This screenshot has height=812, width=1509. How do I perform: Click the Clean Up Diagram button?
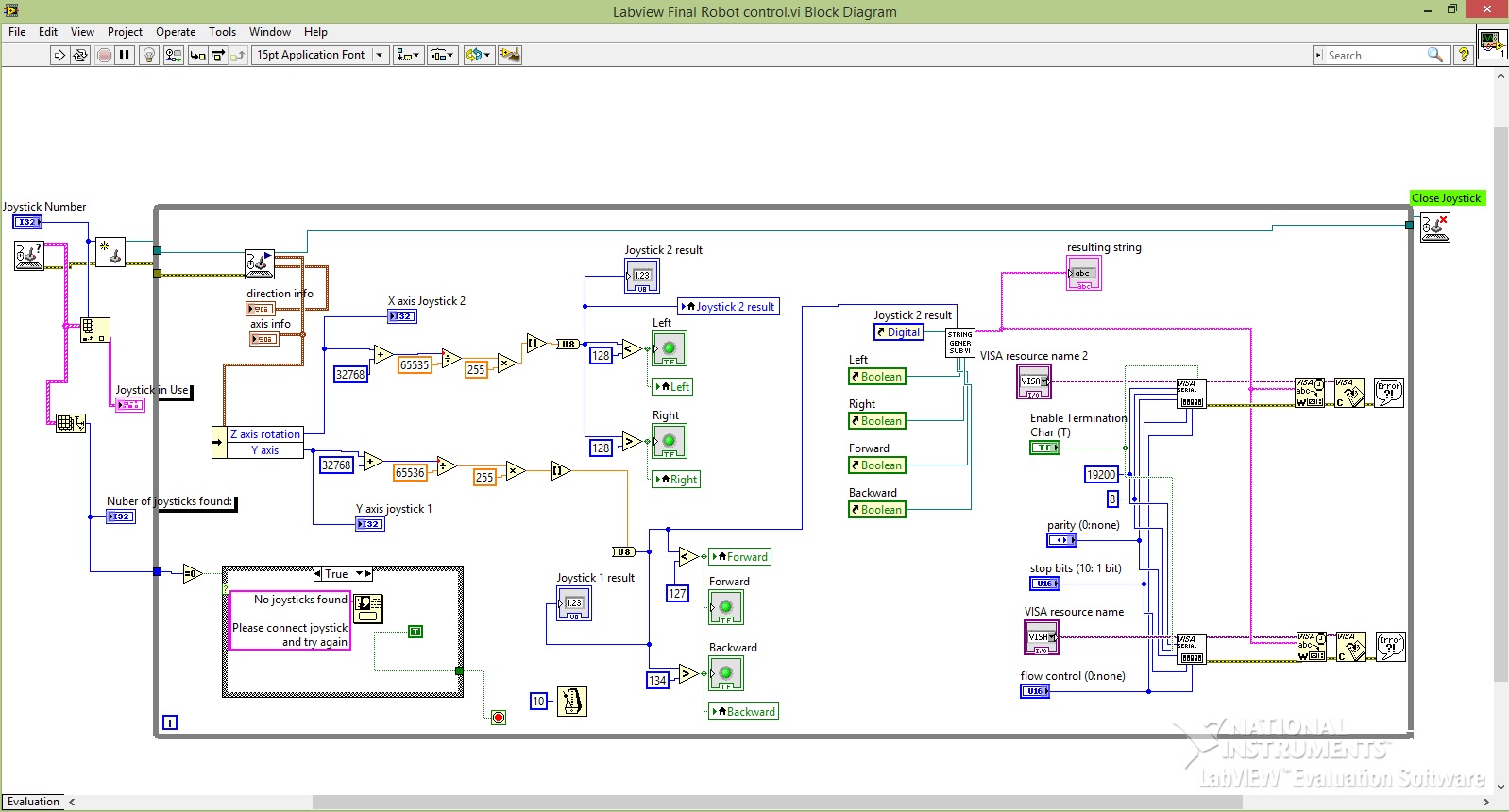tap(510, 55)
